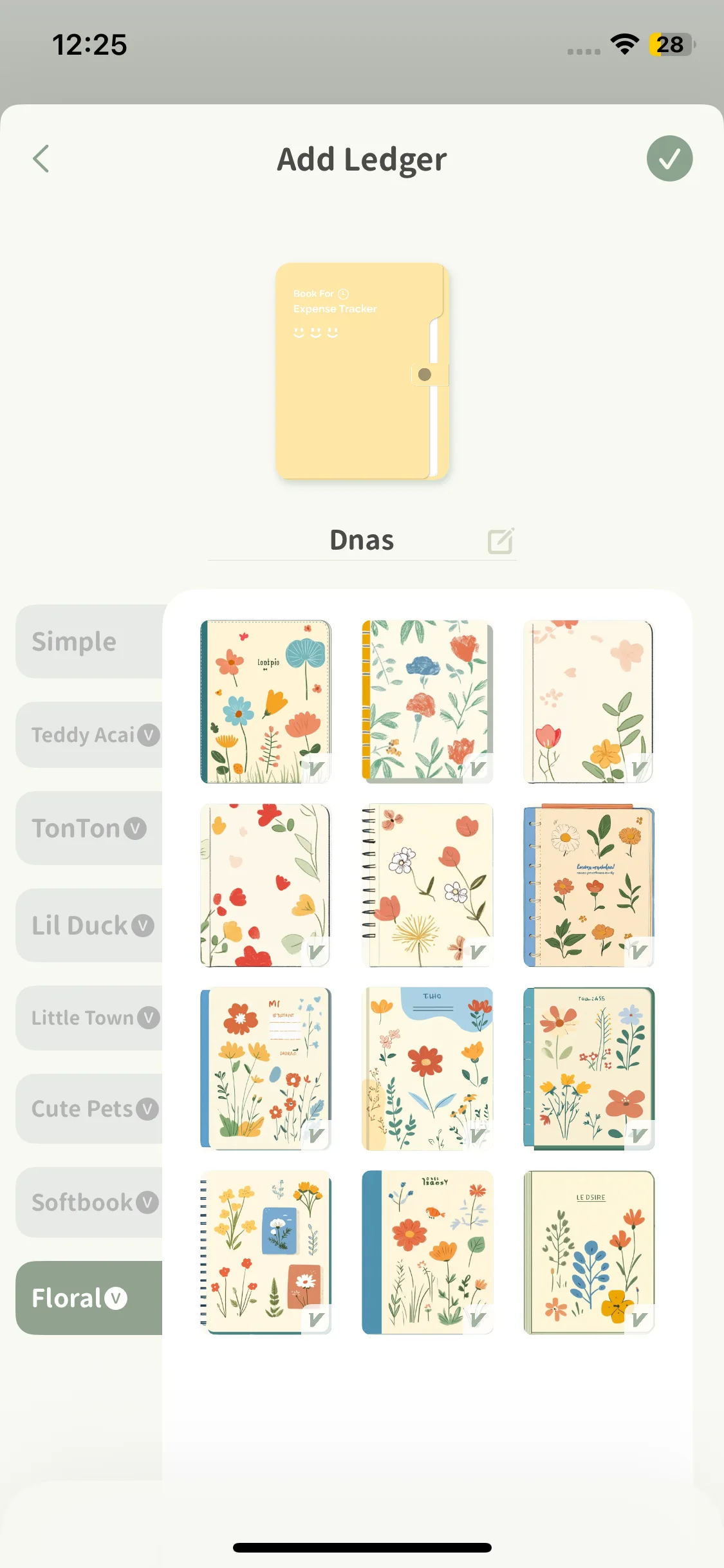Confirm ledger with green checkmark button
Screen dimensions: 724x1568
click(669, 158)
